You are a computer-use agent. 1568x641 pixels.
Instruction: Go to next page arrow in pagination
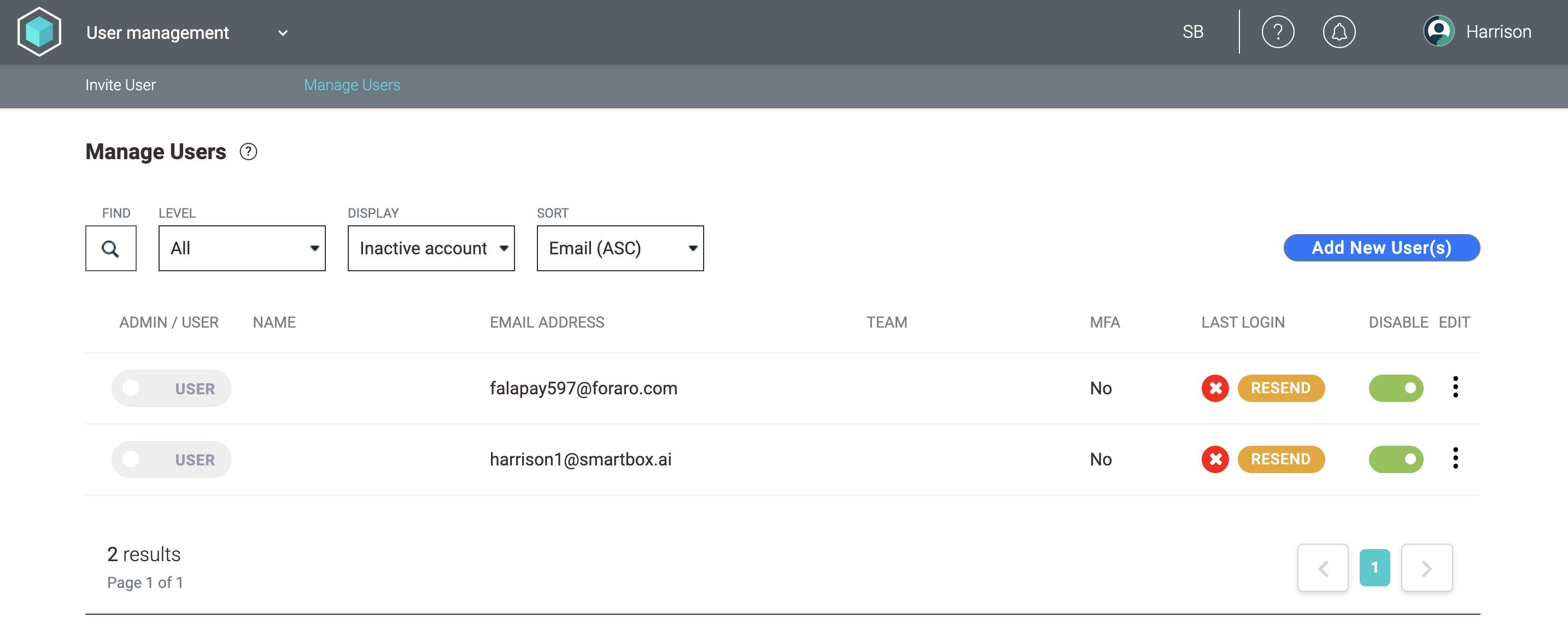1426,568
